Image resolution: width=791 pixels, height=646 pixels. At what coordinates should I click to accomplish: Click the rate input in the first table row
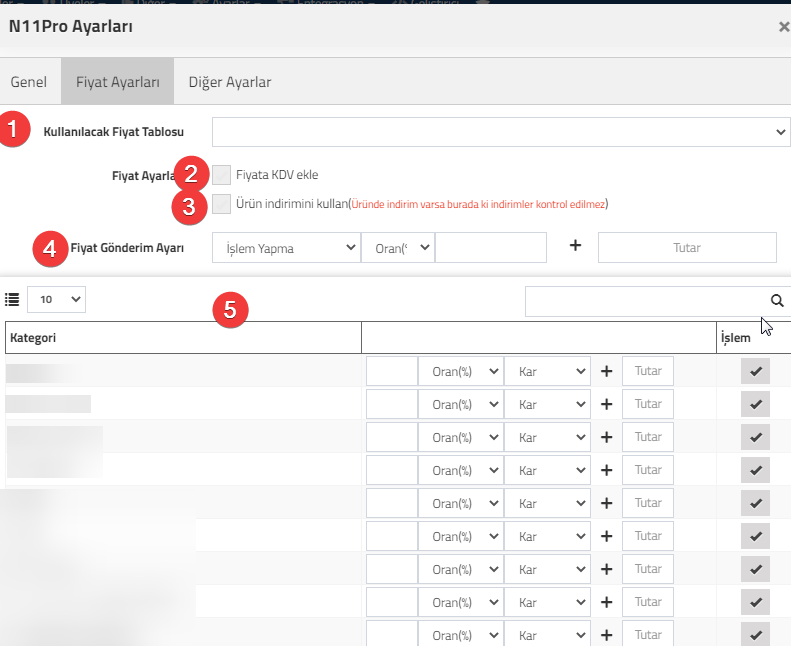pyautogui.click(x=392, y=371)
